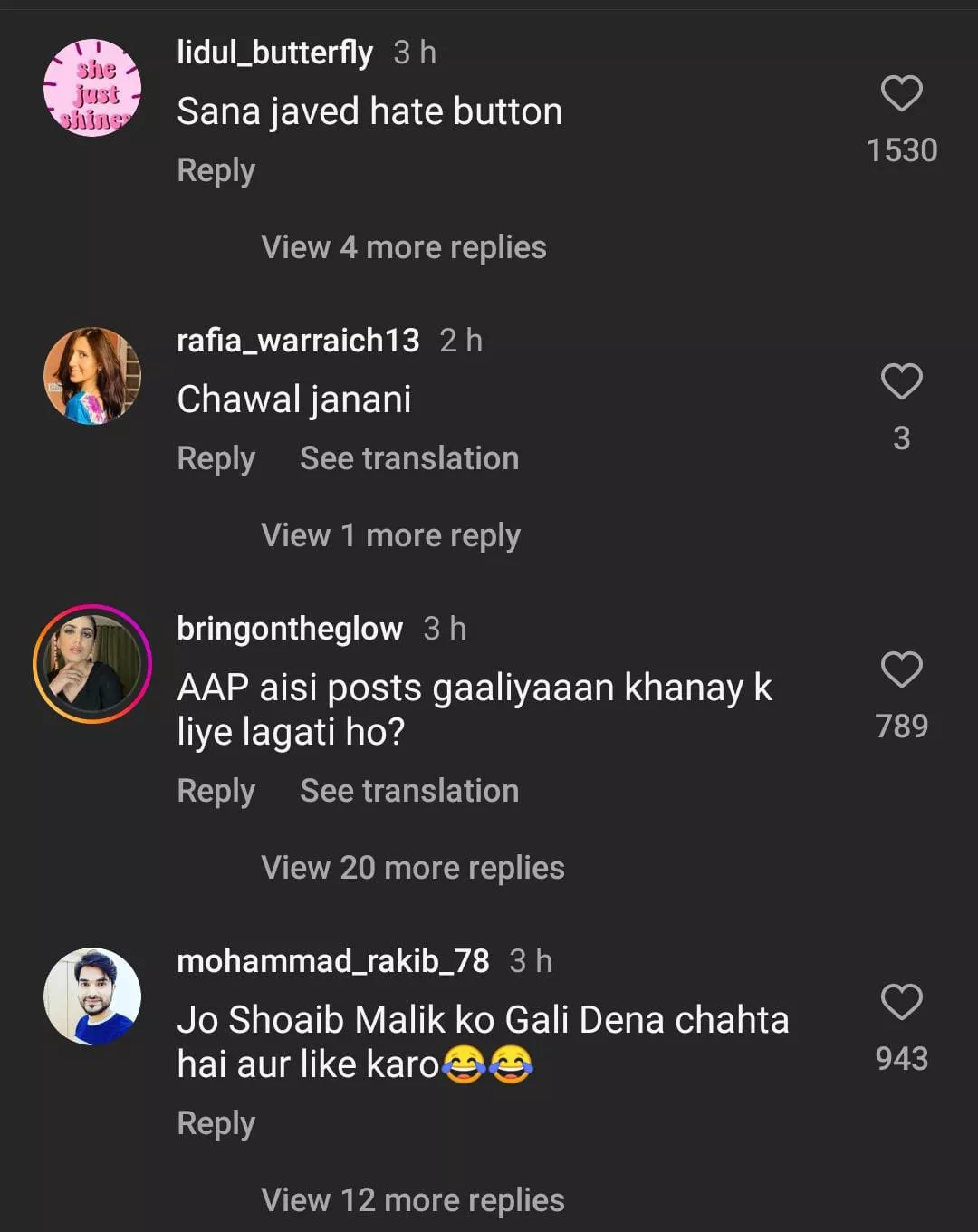Heart mohammad_rakib_78's comment

(901, 1002)
